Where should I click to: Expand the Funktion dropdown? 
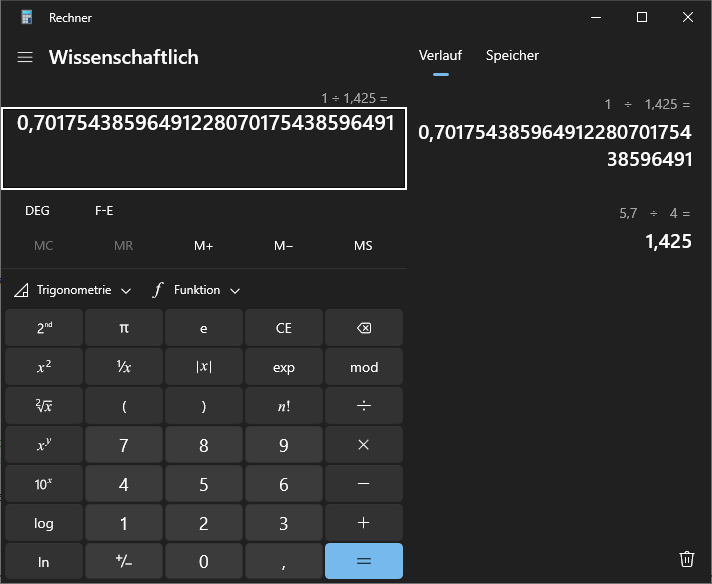point(197,290)
